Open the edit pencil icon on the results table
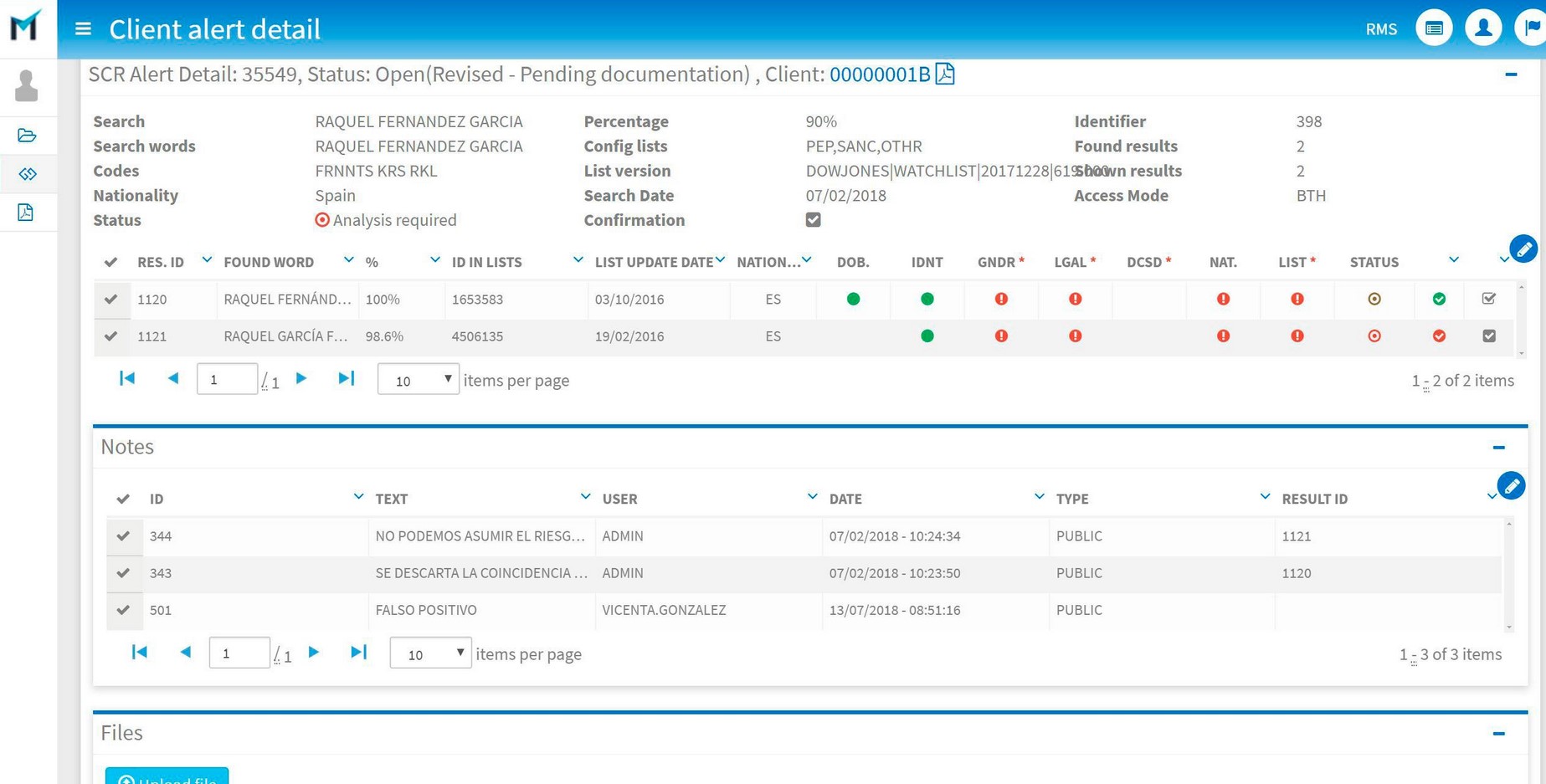Viewport: 1546px width, 784px height. tap(1524, 249)
